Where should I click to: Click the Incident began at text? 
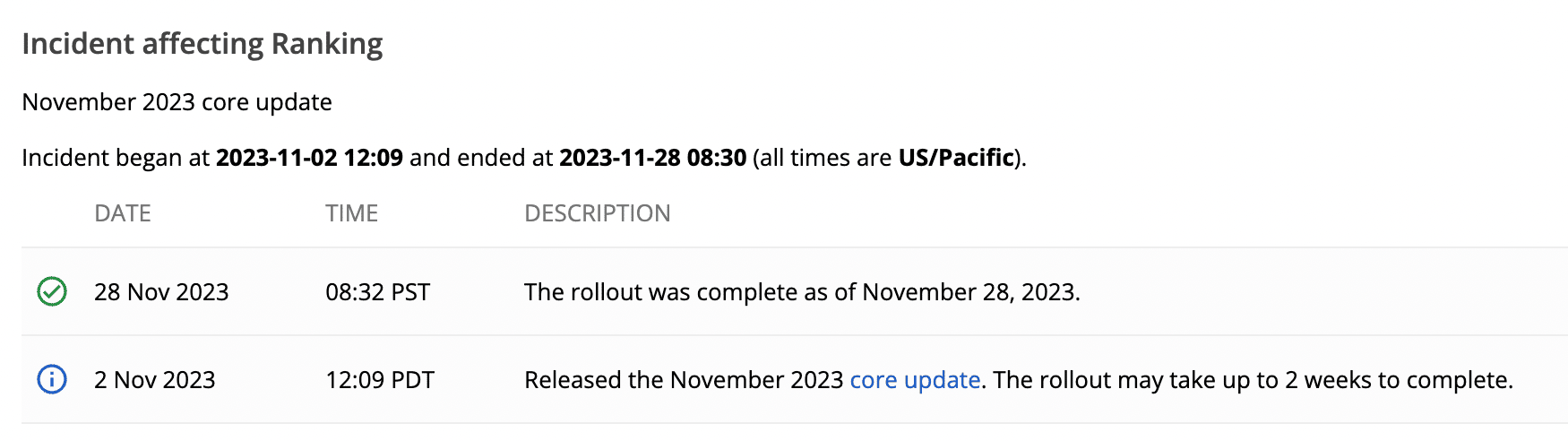115,158
